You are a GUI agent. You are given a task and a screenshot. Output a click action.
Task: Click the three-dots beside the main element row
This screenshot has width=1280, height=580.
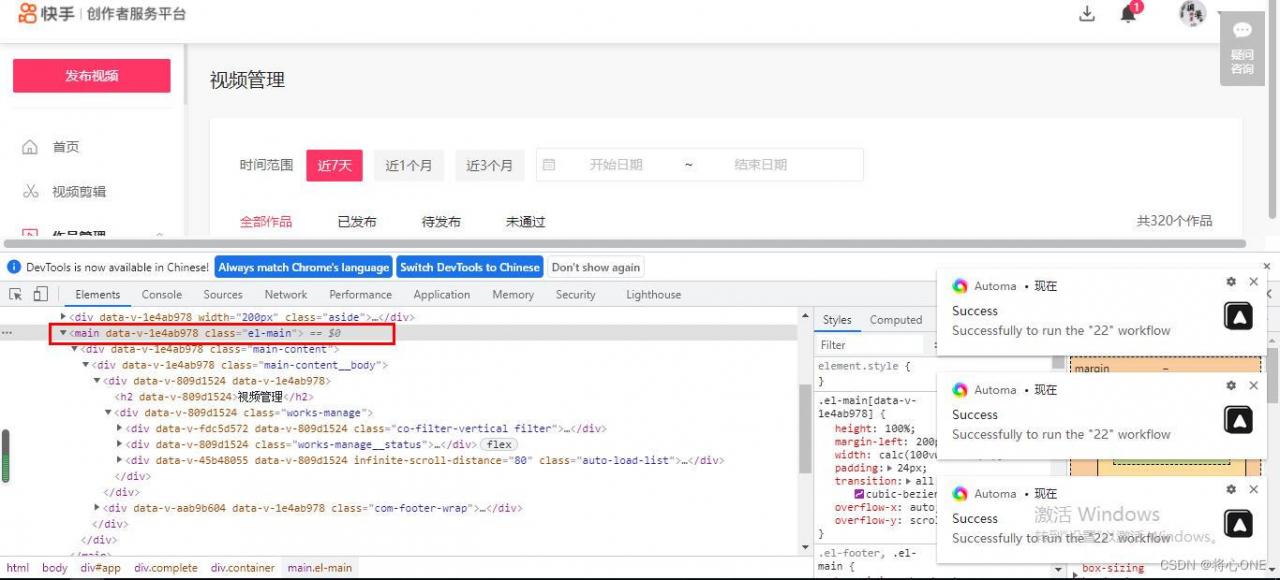[7, 333]
